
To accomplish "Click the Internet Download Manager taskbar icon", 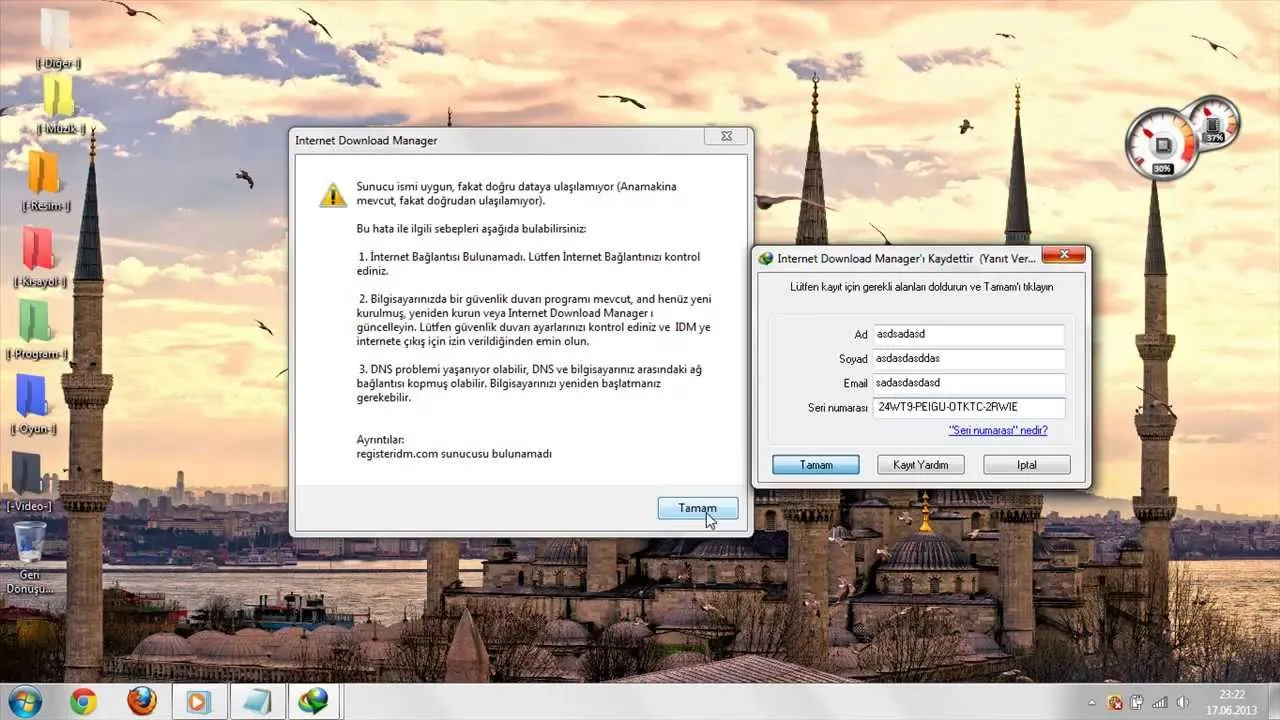I will (313, 702).
